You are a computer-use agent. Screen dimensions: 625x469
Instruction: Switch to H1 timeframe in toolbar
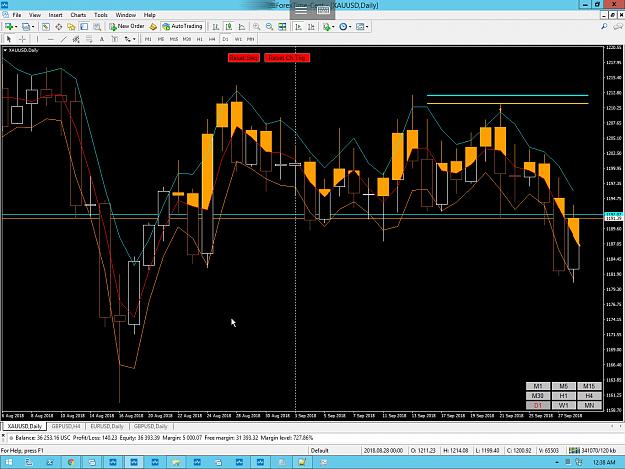coord(199,39)
